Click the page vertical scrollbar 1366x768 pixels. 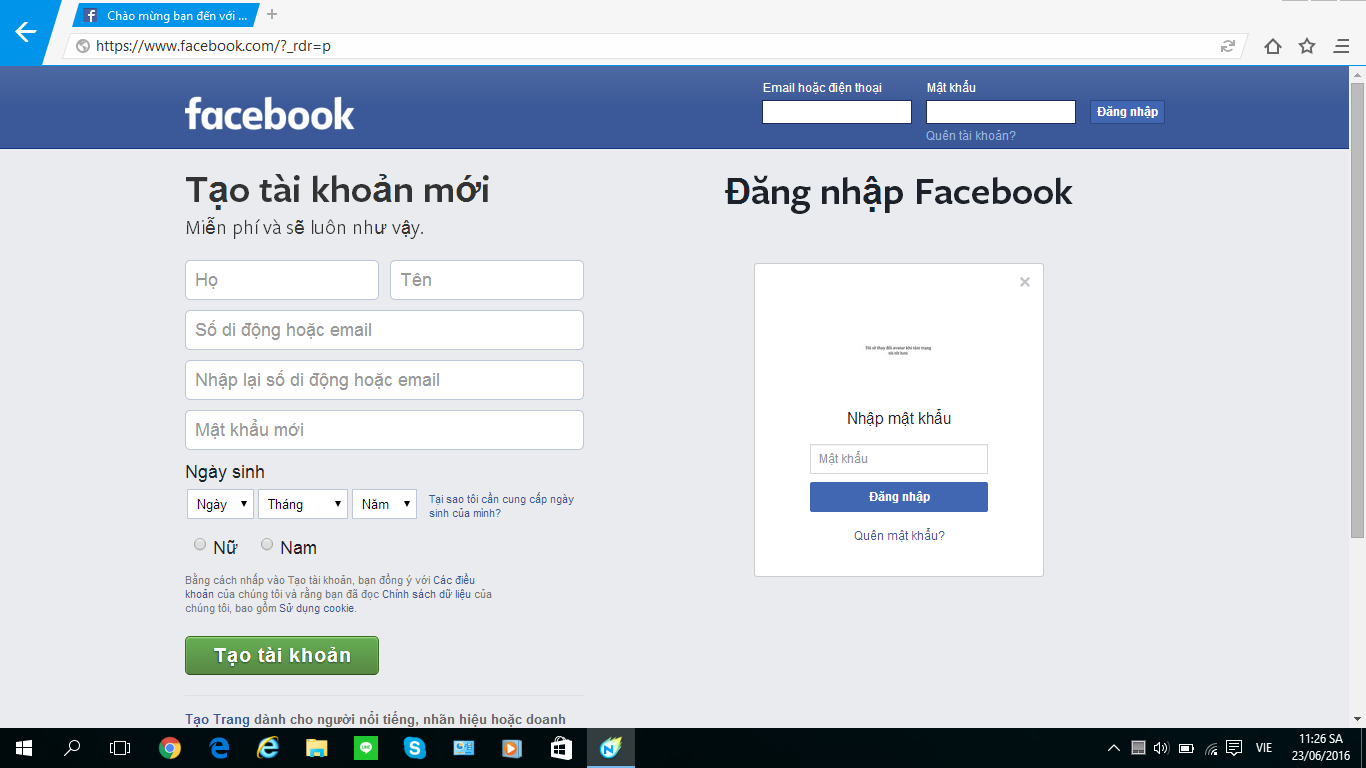point(1357,300)
